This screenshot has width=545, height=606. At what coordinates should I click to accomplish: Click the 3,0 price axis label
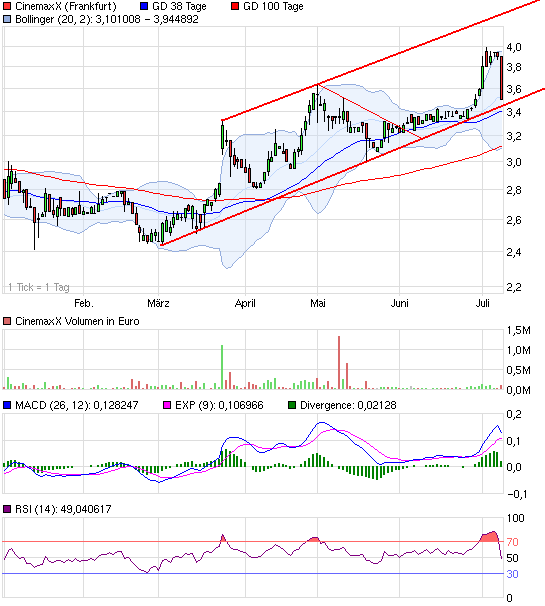[514, 162]
